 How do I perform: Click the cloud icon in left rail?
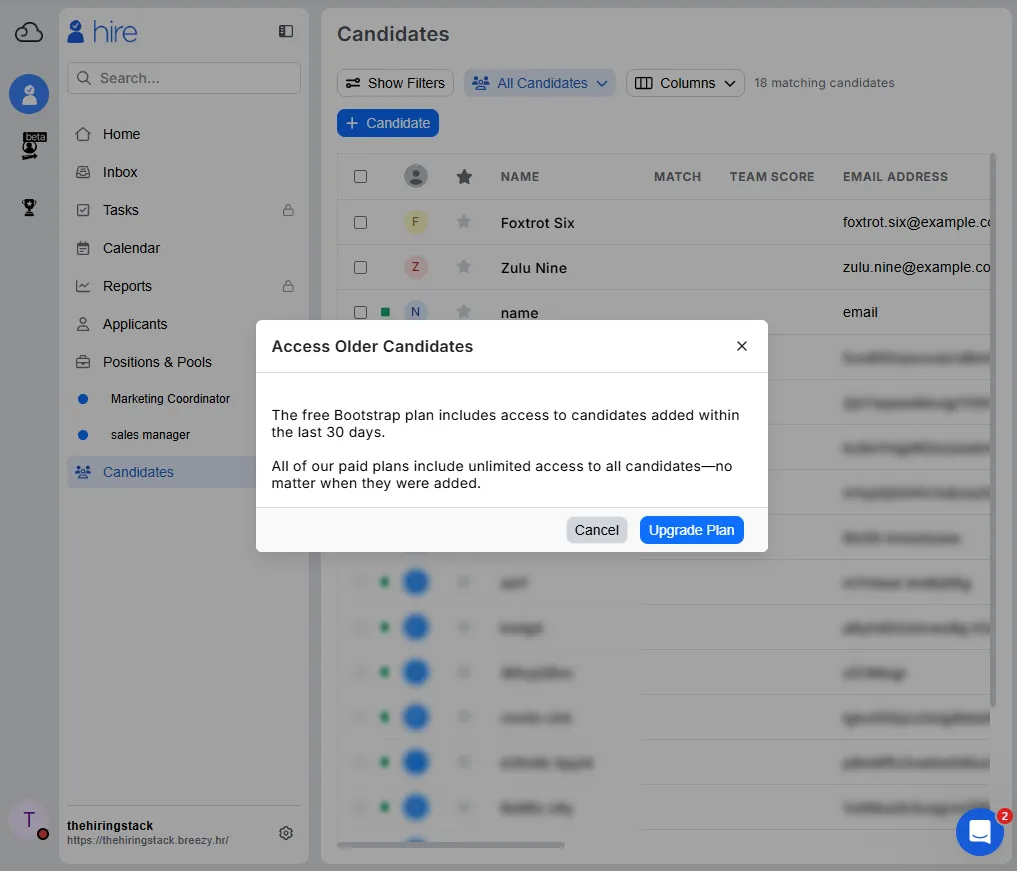(x=29, y=32)
